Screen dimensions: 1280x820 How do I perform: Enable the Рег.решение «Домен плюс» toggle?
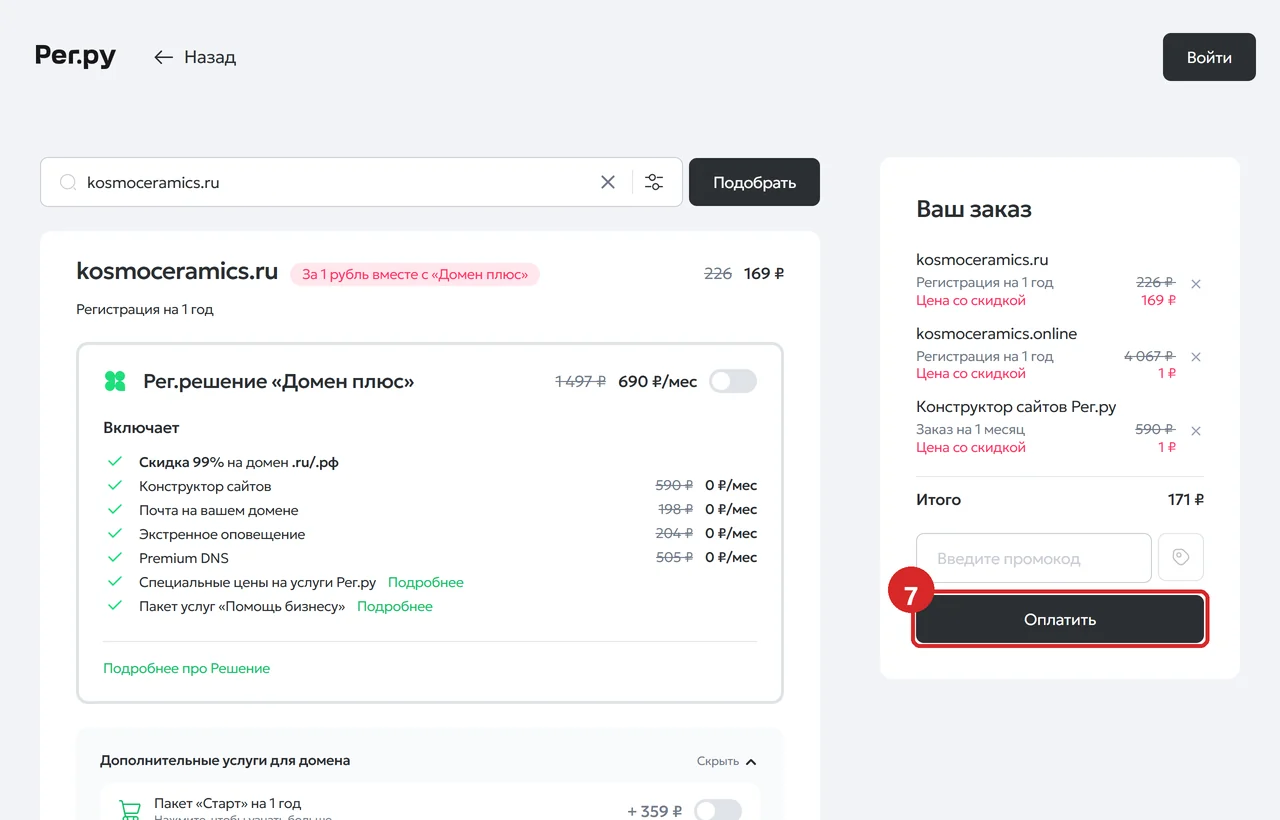pos(733,381)
